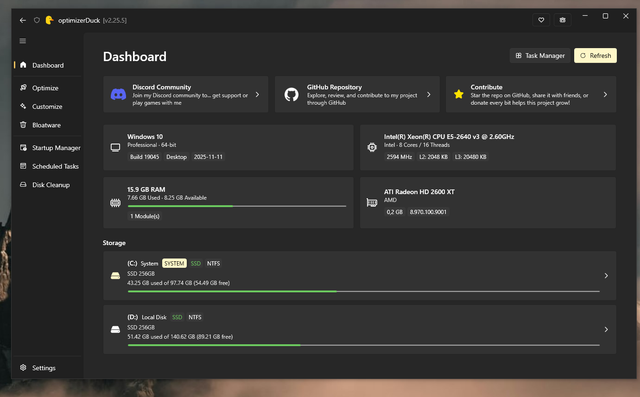Click the Settings gear icon
640x397 pixels.
tap(23, 368)
